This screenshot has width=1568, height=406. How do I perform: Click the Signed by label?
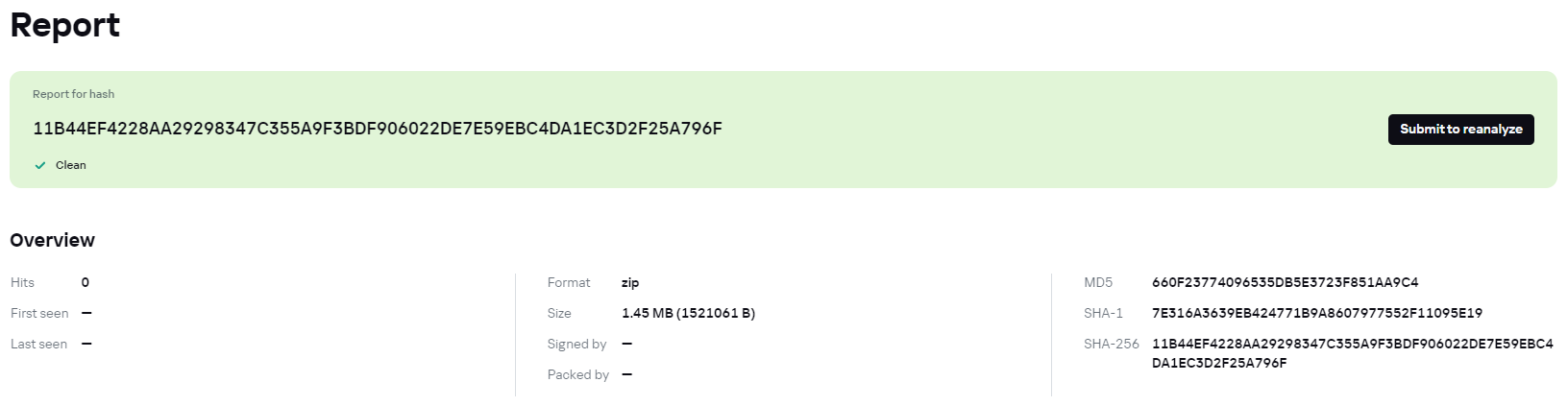click(576, 345)
